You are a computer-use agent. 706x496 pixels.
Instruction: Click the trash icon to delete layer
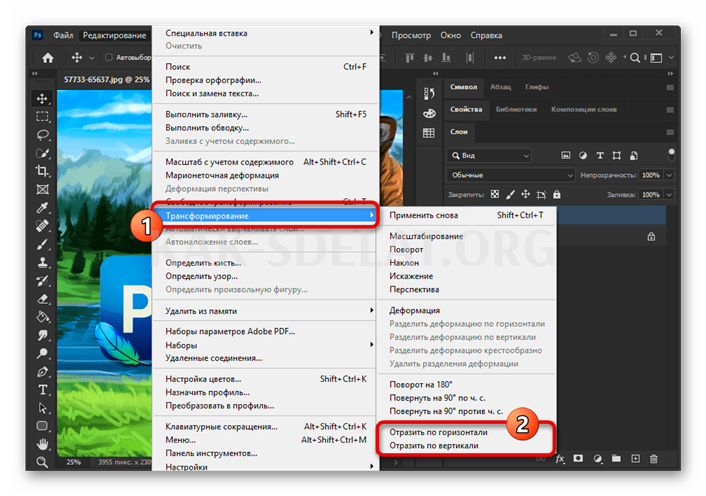pyautogui.click(x=654, y=459)
